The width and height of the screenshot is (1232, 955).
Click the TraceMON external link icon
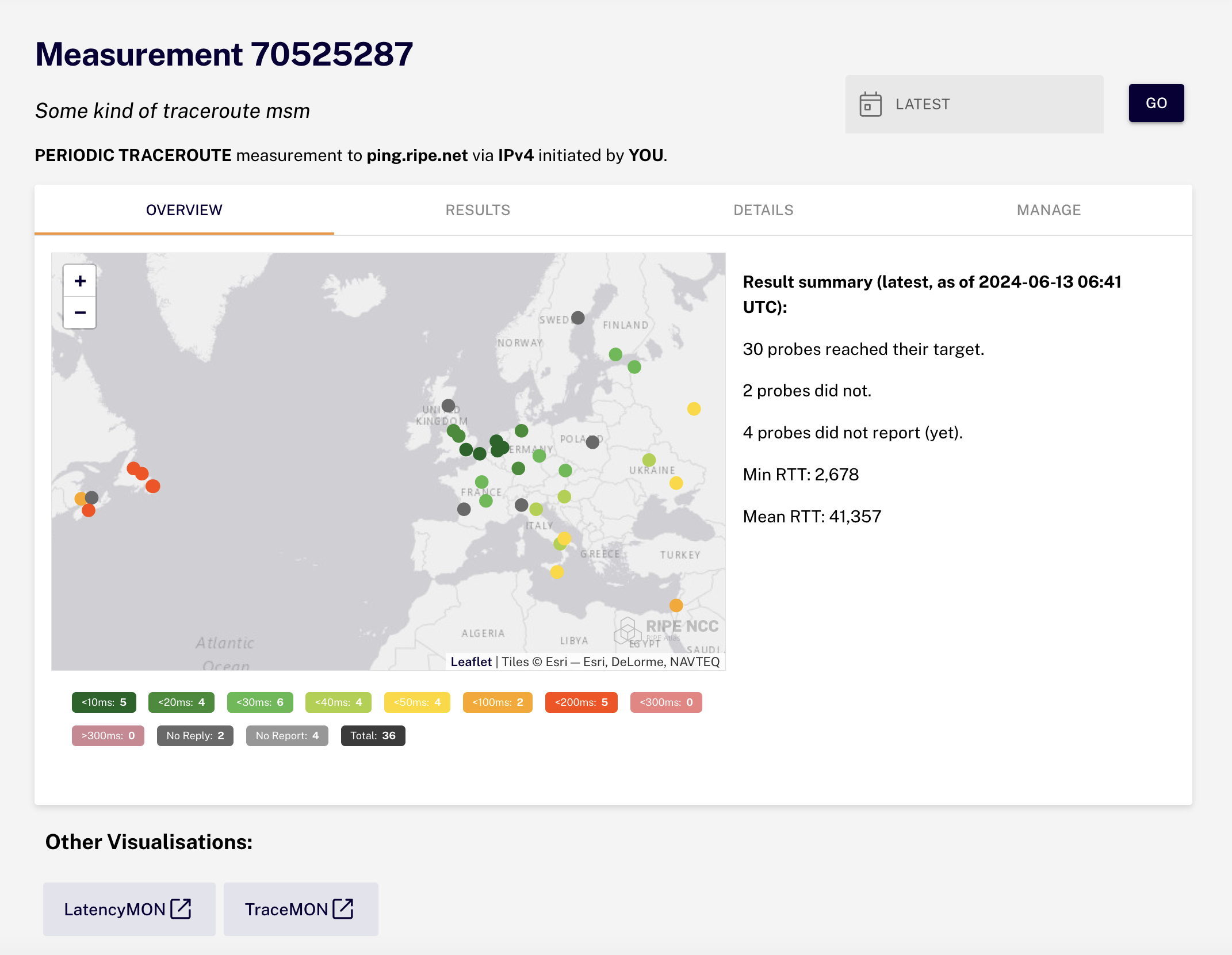coord(343,908)
